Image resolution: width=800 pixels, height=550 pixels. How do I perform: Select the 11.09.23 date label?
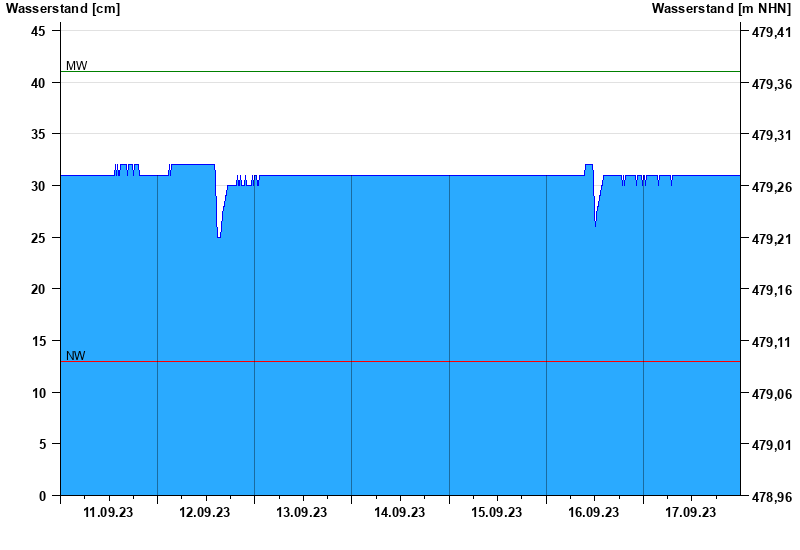pyautogui.click(x=108, y=512)
